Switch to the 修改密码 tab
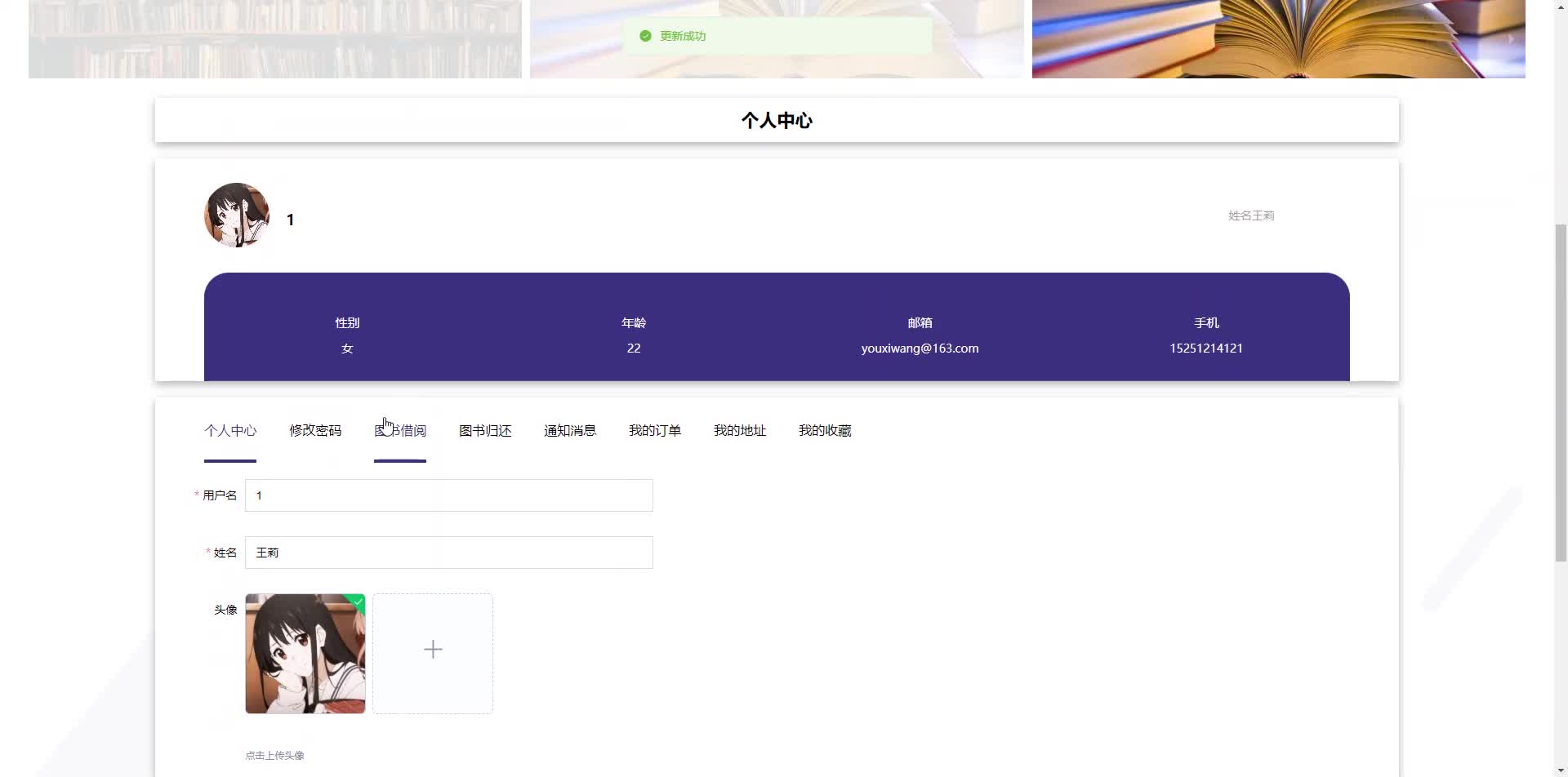 tap(315, 430)
